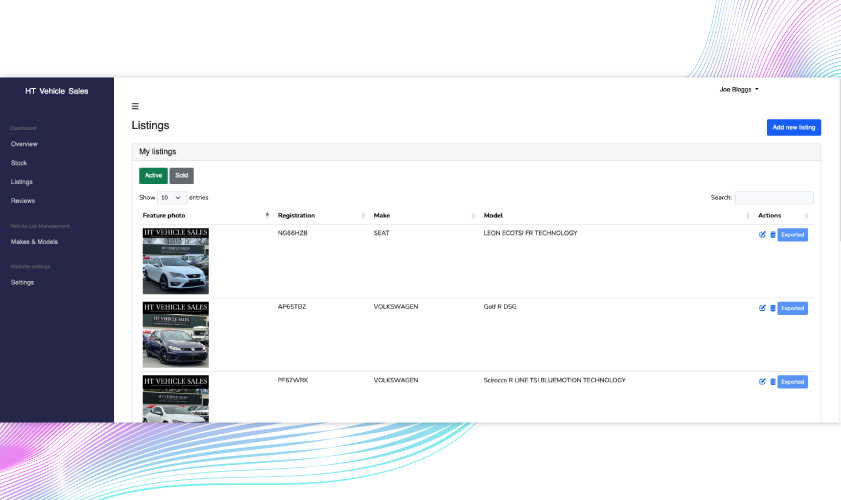Image resolution: width=841 pixels, height=500 pixels.
Task: Open the Show entries count dropdown
Action: coord(172,197)
